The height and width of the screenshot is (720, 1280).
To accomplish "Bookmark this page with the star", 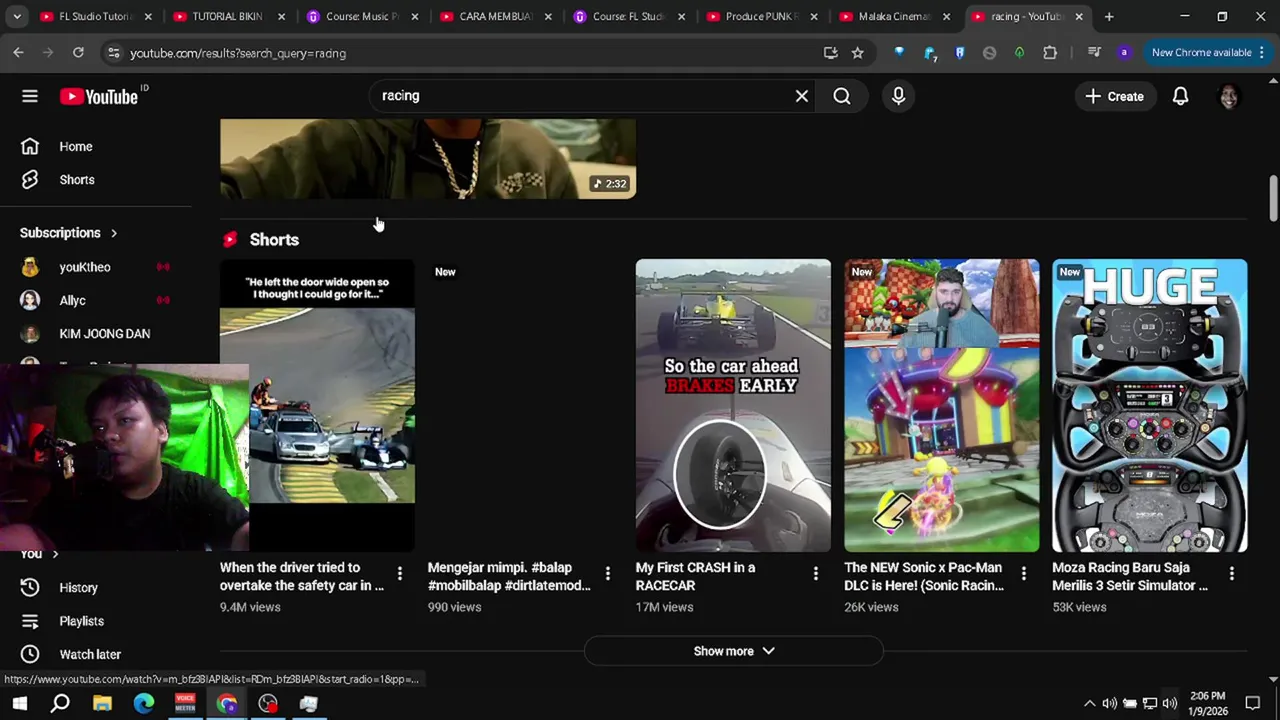I will pos(857,52).
